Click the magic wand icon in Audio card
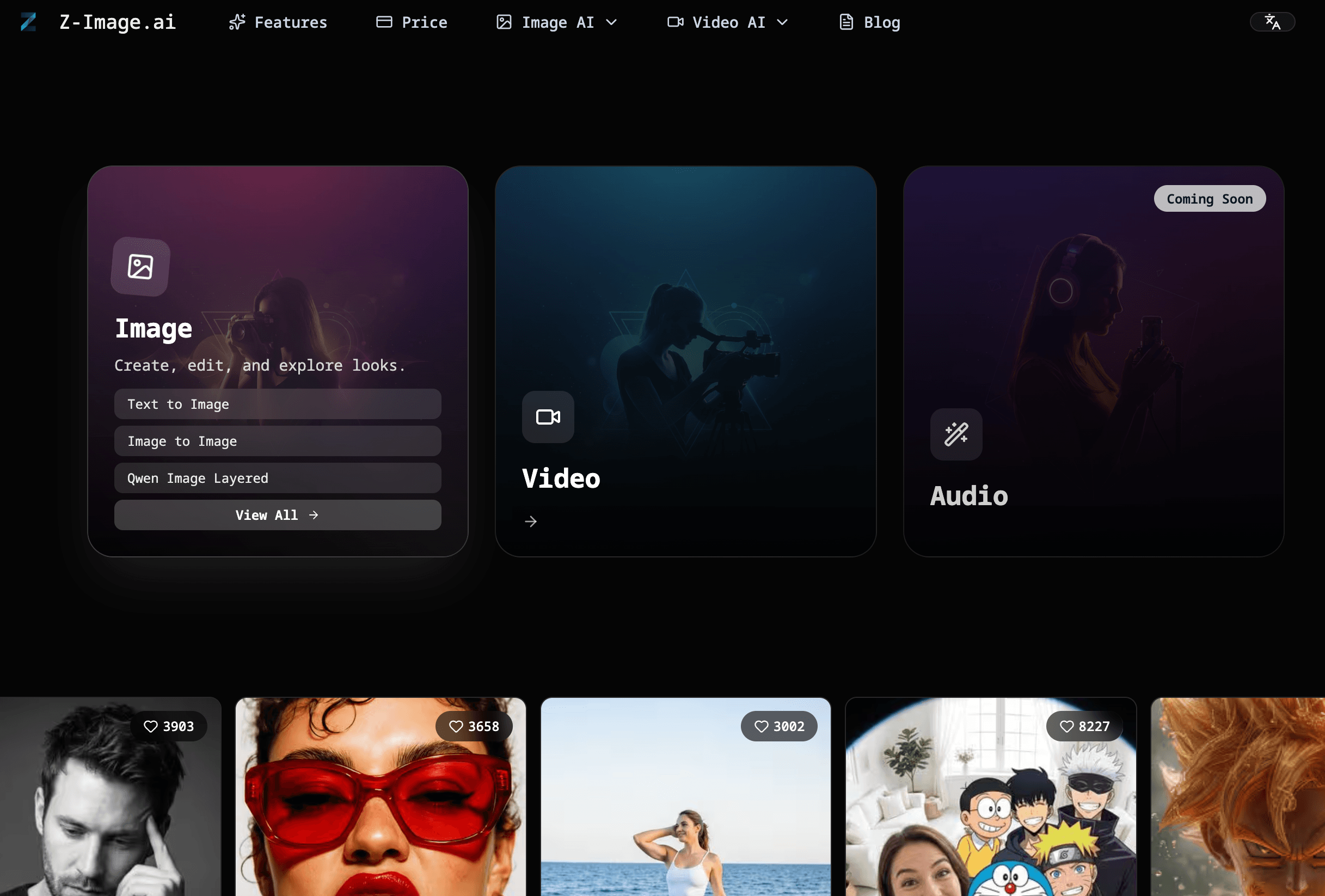The image size is (1325, 896). coord(955,434)
